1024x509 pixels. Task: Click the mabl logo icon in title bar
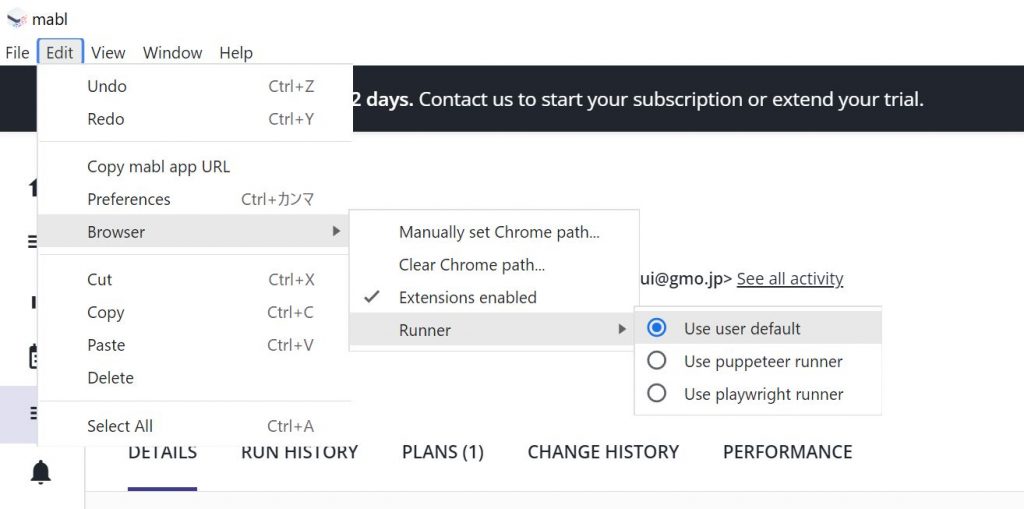16,19
